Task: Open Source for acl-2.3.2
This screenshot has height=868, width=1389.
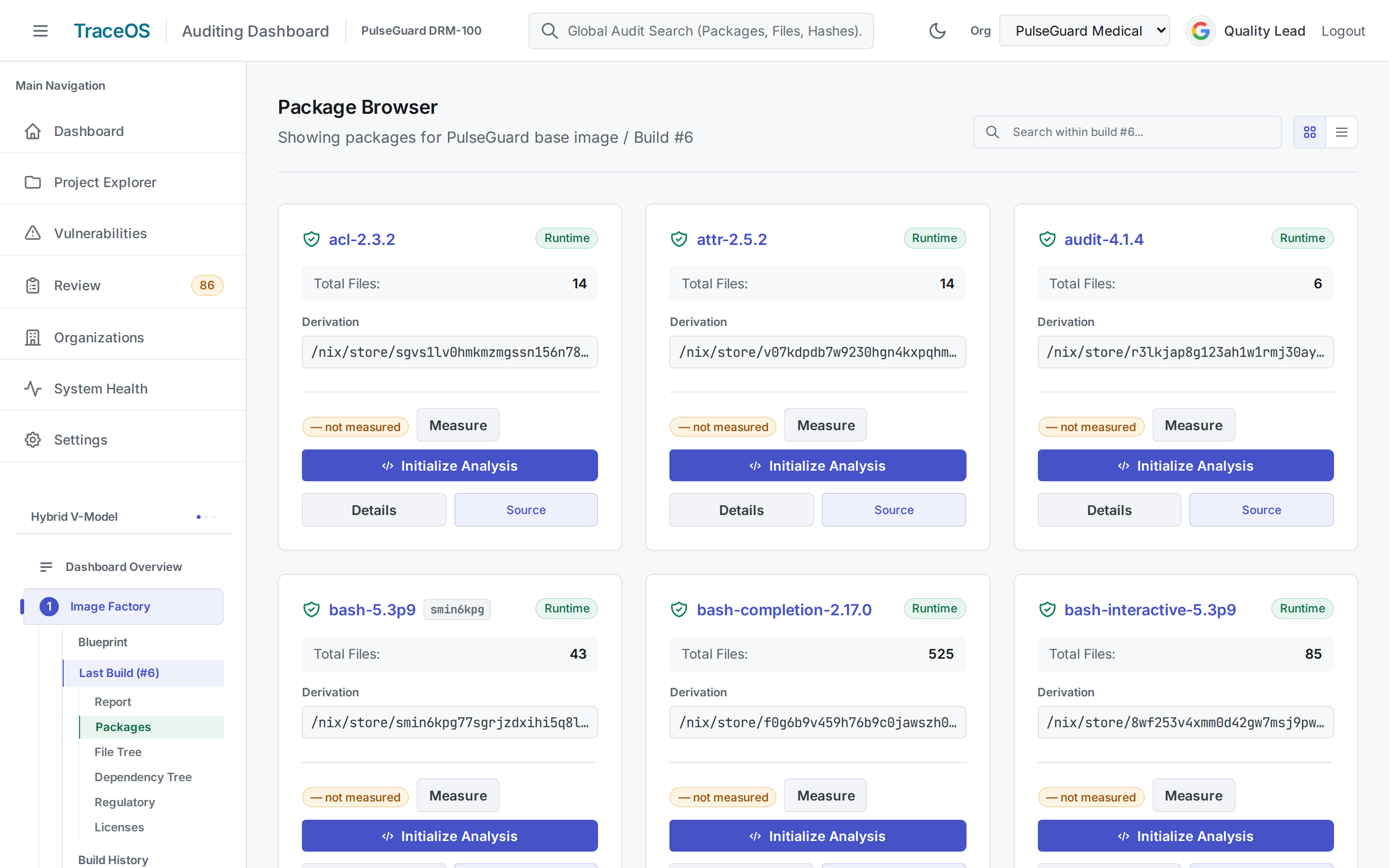Action: pos(526,510)
